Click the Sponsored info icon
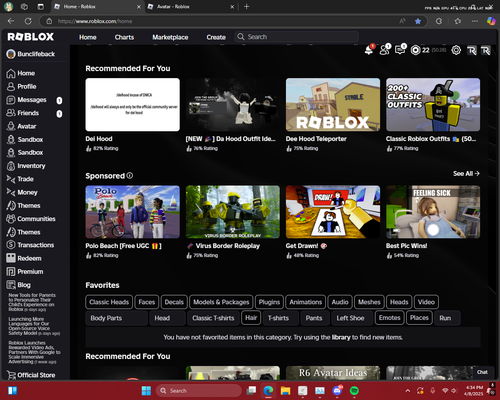The width and height of the screenshot is (500, 400). [130, 175]
